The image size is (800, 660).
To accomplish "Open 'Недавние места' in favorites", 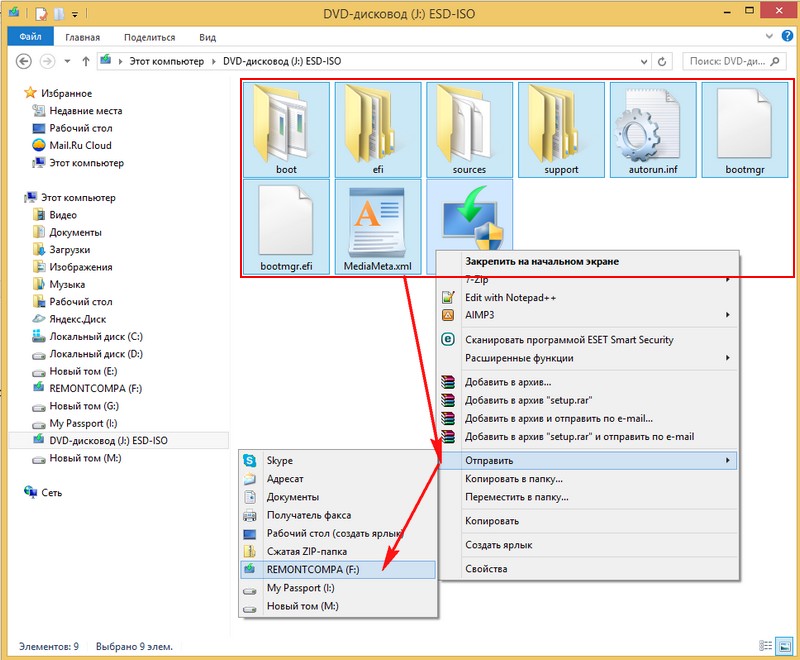I will coord(86,111).
